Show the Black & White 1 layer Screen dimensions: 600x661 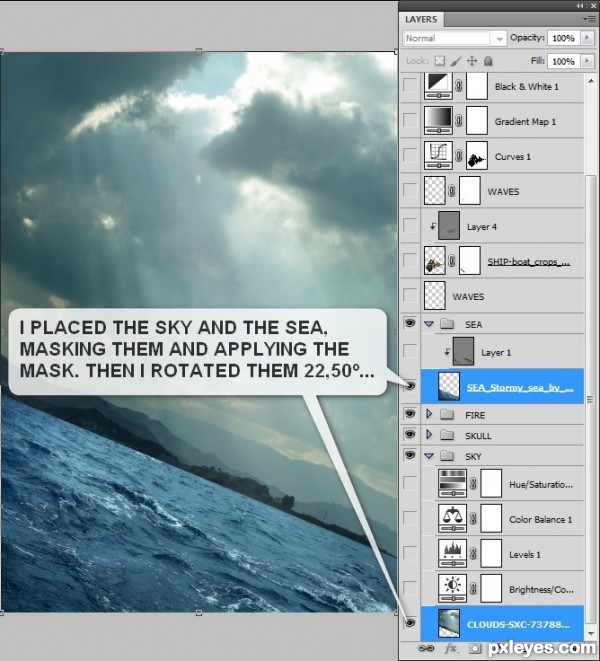(x=410, y=86)
